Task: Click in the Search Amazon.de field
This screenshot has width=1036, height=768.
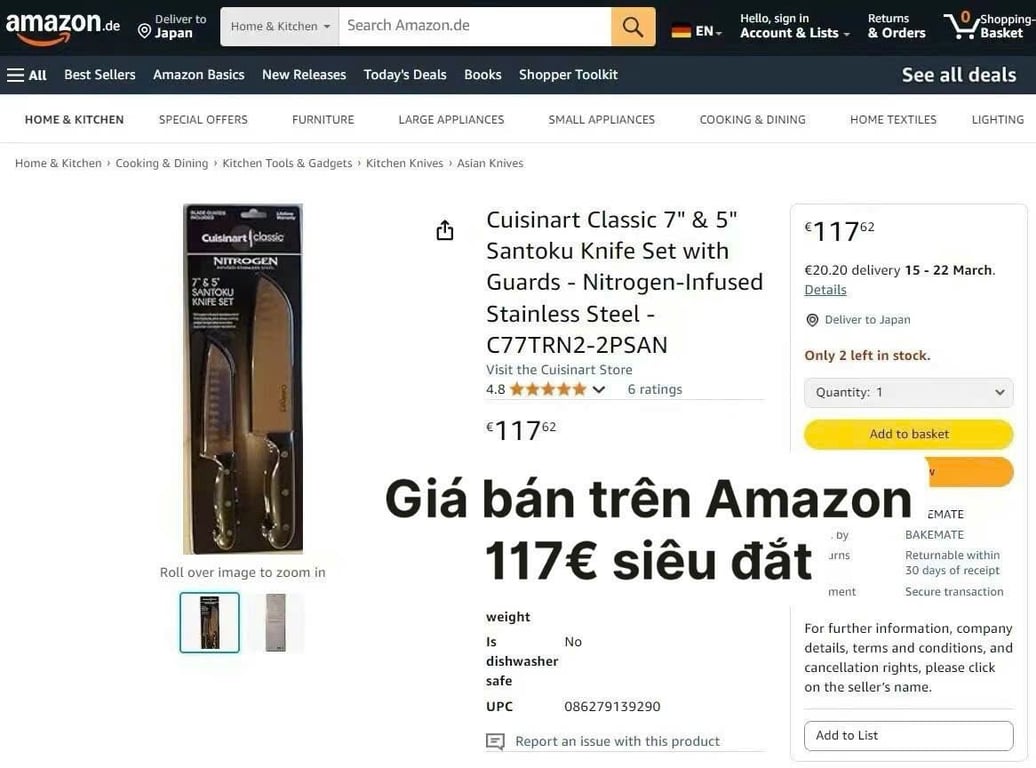Action: point(474,26)
